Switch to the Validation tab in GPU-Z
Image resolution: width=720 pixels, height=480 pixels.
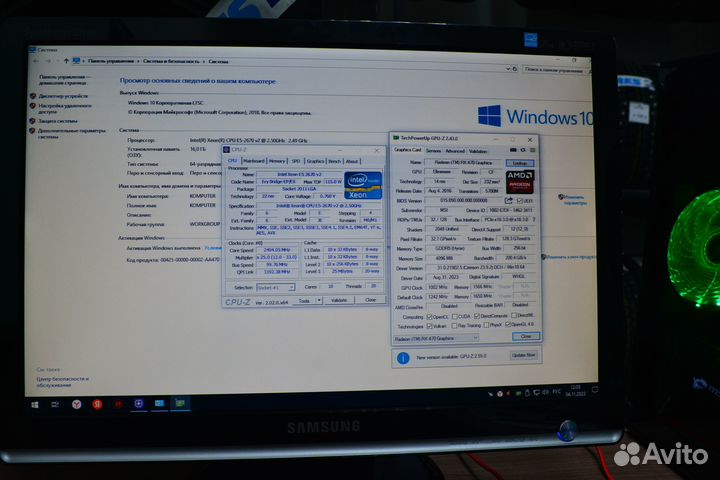pos(478,151)
